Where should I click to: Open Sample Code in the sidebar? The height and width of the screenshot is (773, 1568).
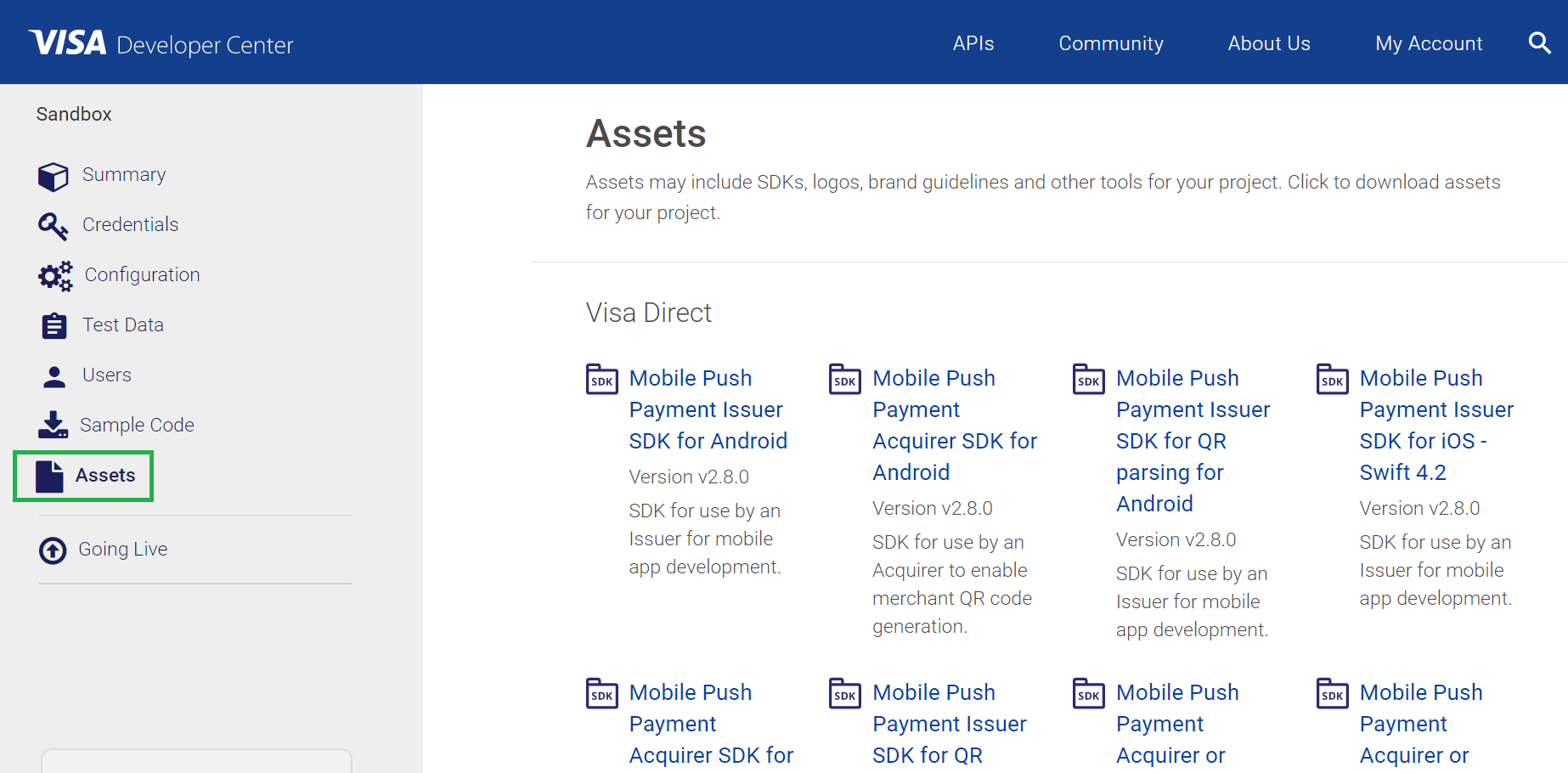pyautogui.click(x=137, y=425)
